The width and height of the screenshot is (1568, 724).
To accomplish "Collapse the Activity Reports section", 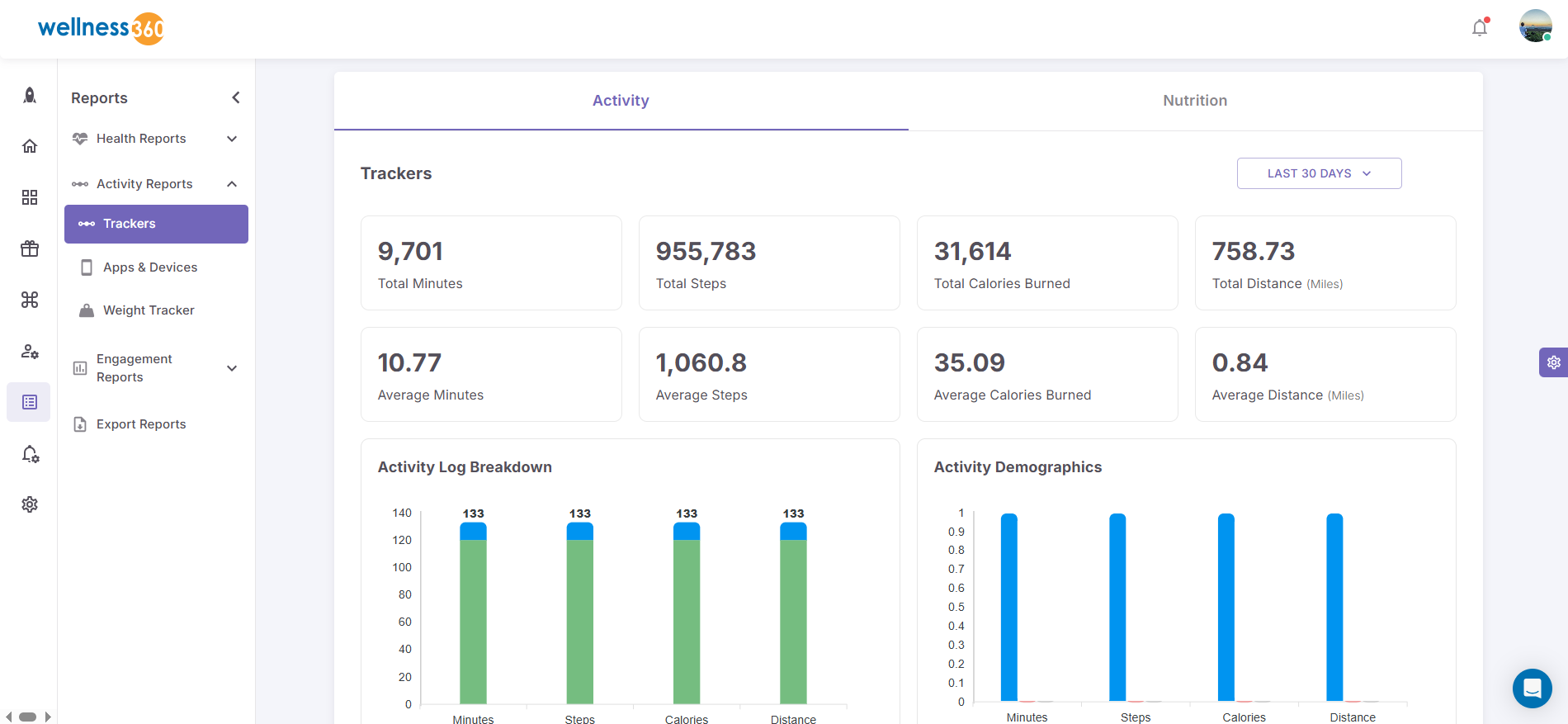I will (x=232, y=184).
